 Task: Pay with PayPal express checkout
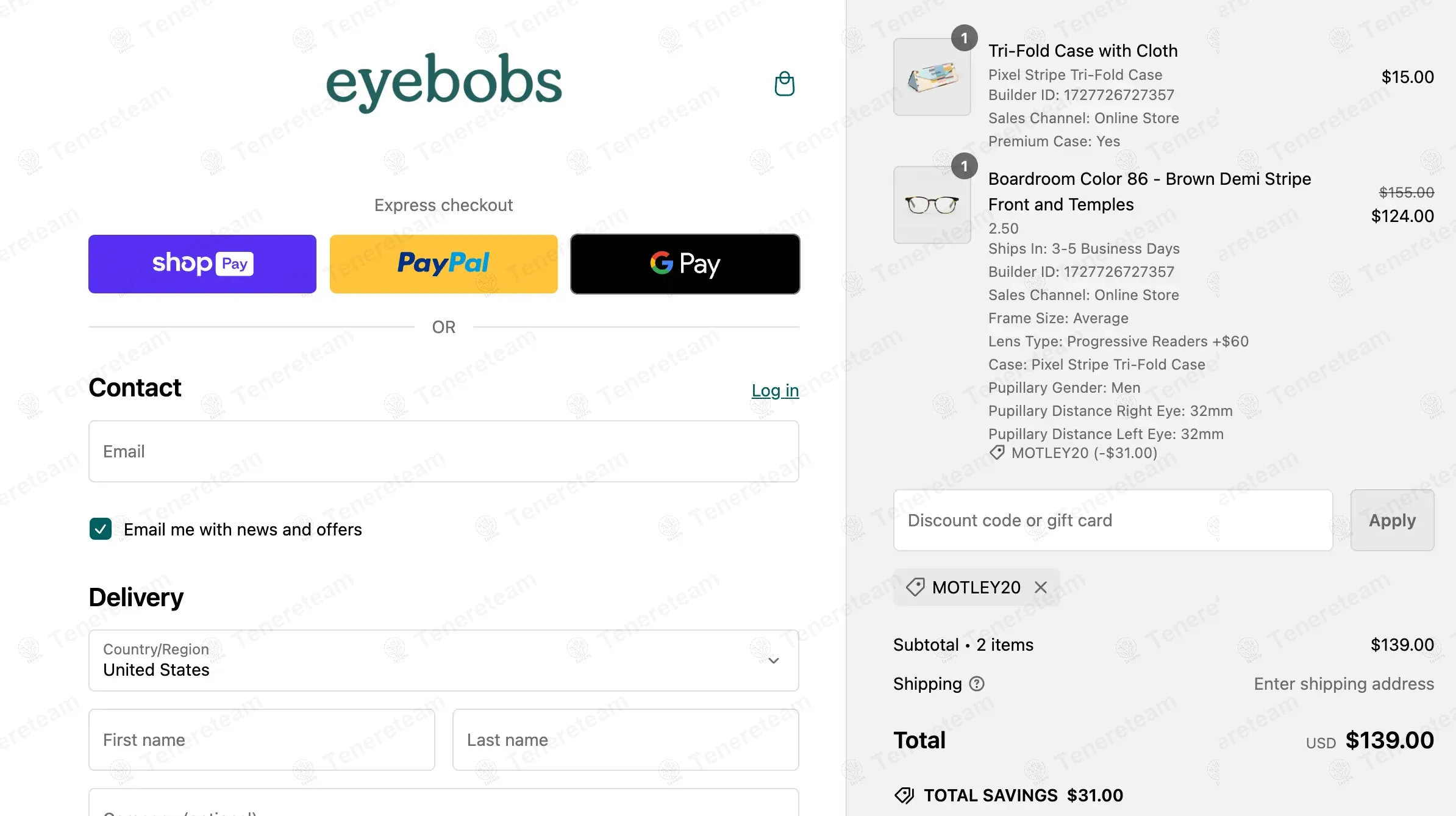pos(443,264)
